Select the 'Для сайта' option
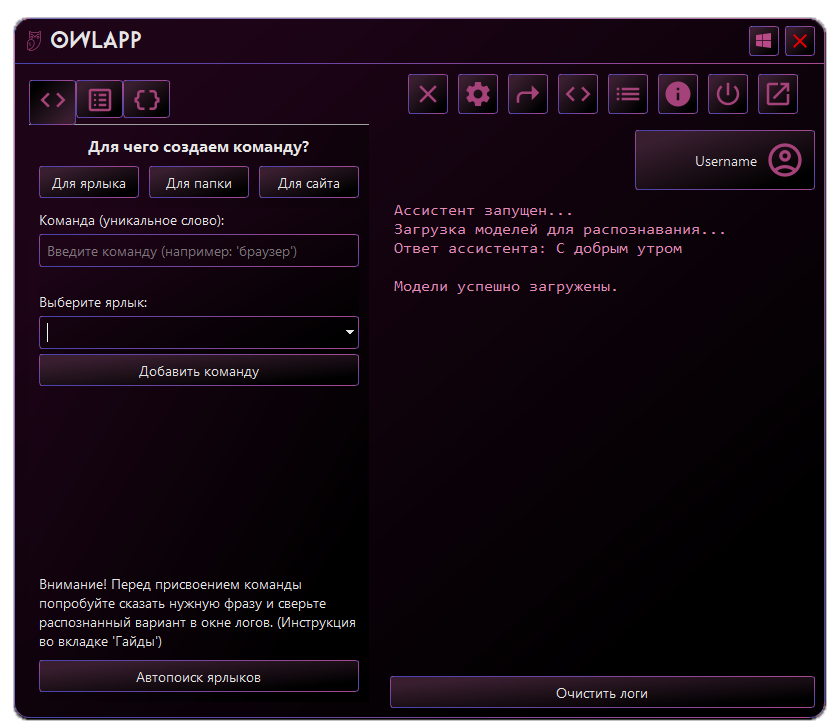 coord(309,183)
